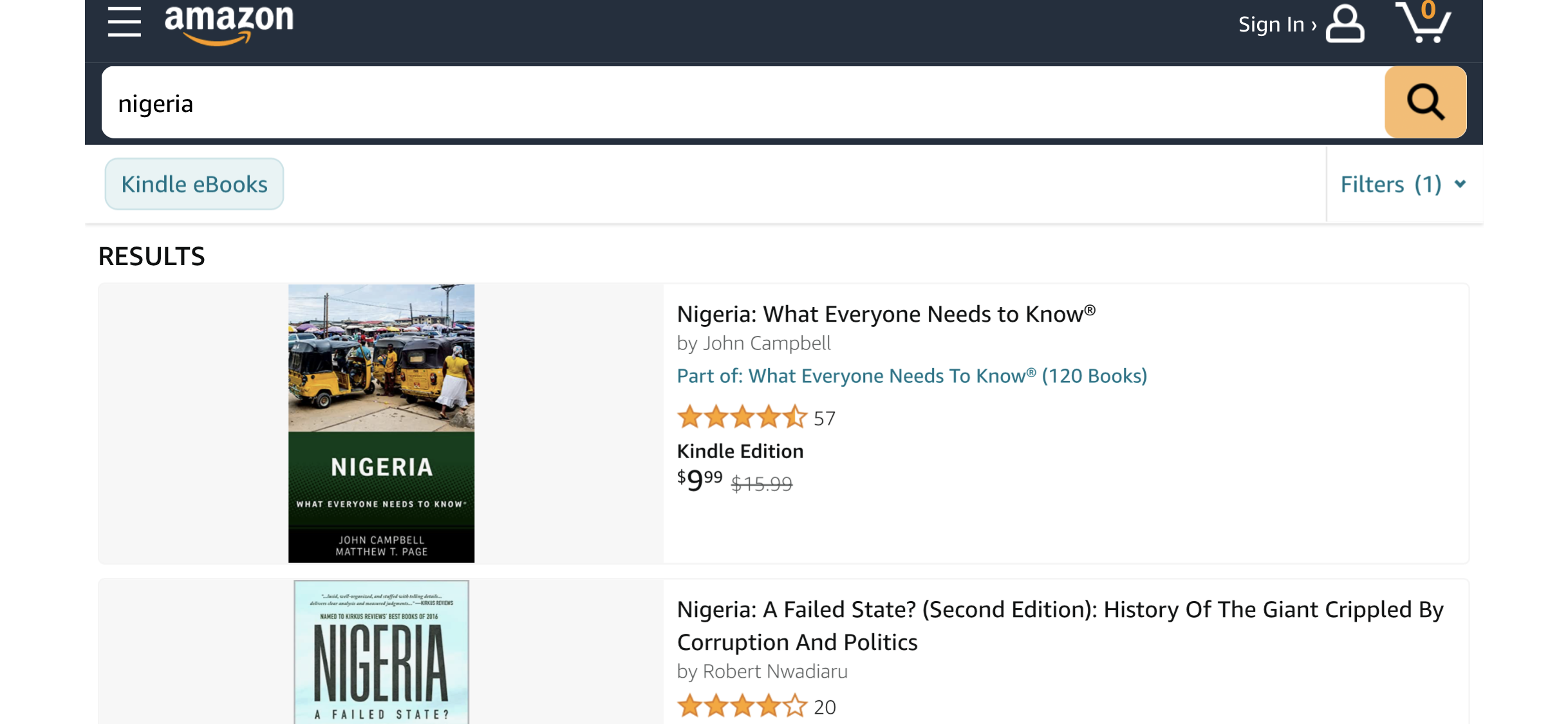The width and height of the screenshot is (1568, 724).
Task: Toggle the Kindle eBooks filter chip
Action: 194,185
